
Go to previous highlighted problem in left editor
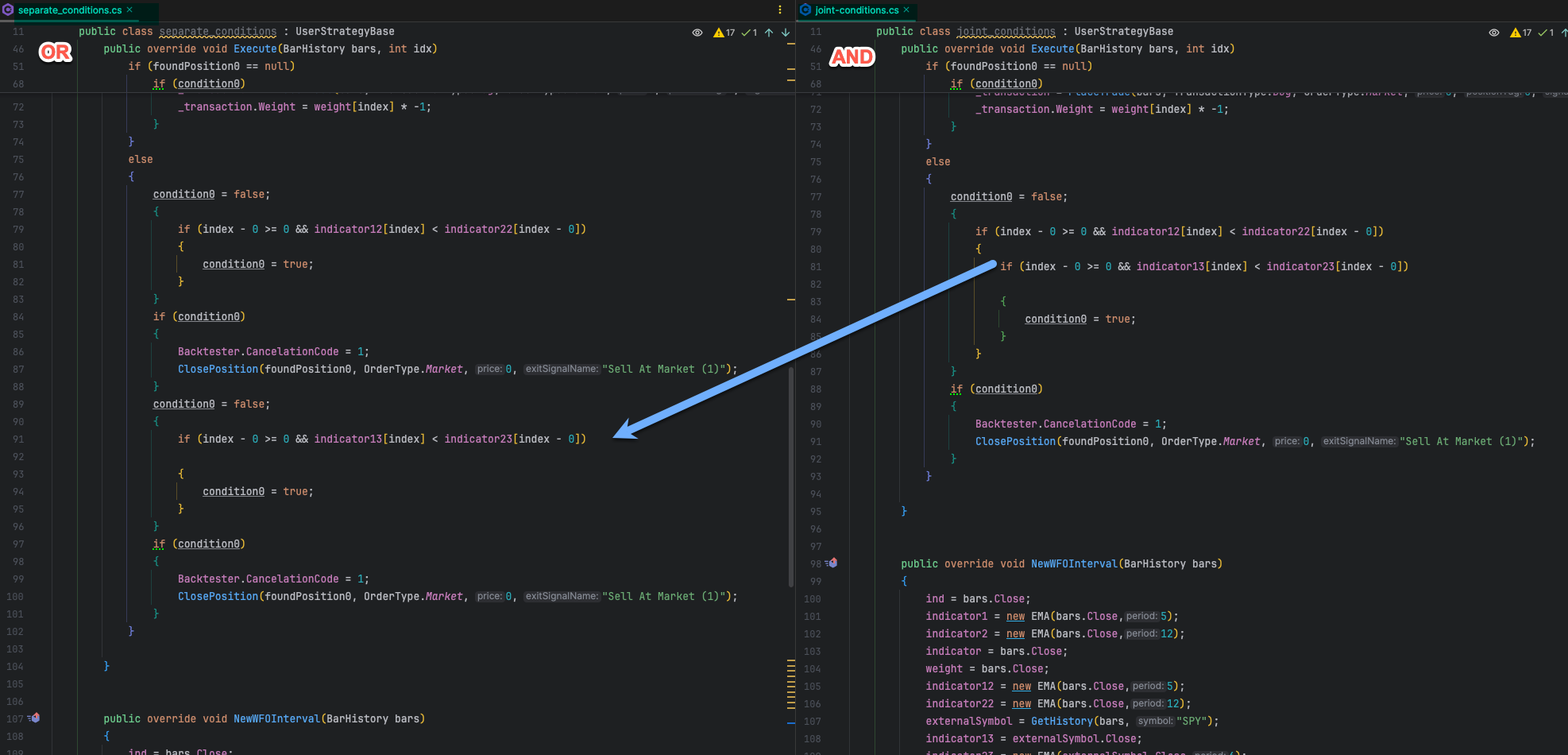769,33
